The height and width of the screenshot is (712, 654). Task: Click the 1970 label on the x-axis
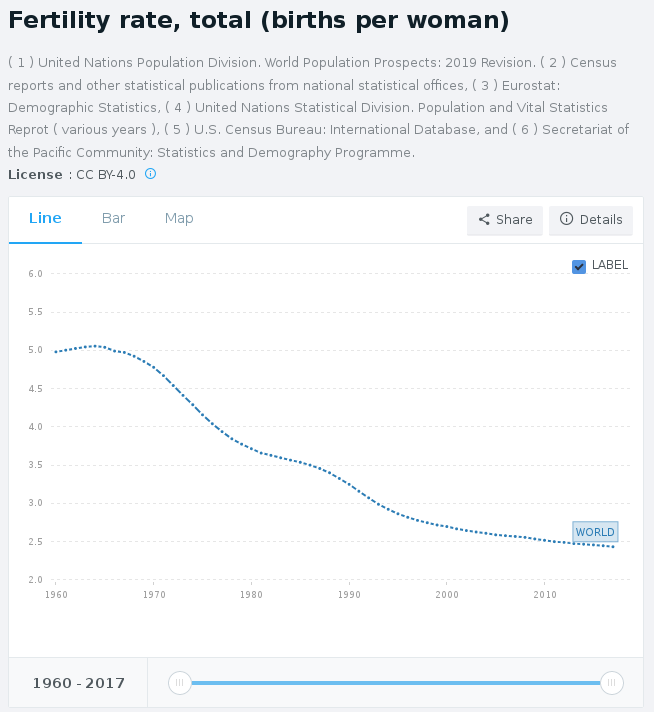coord(153,595)
